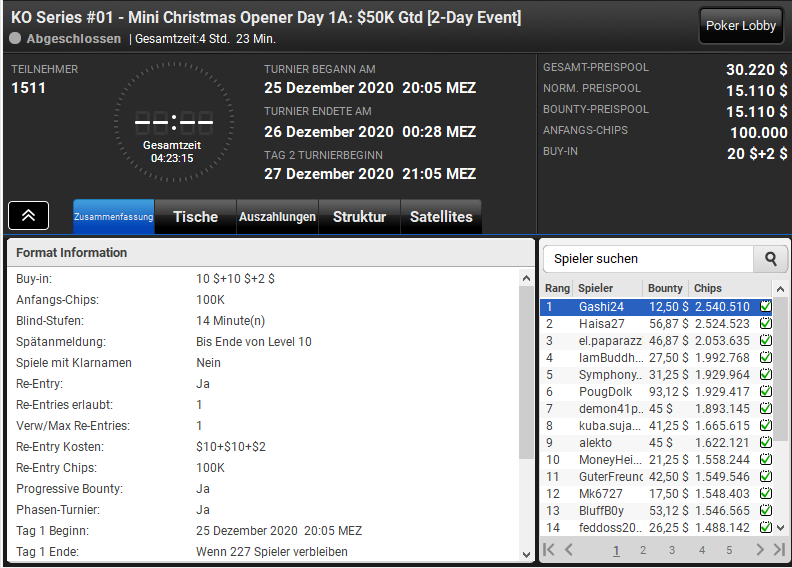Go to the next page of players
Viewport: 792px width, 568px height.
coord(761,550)
